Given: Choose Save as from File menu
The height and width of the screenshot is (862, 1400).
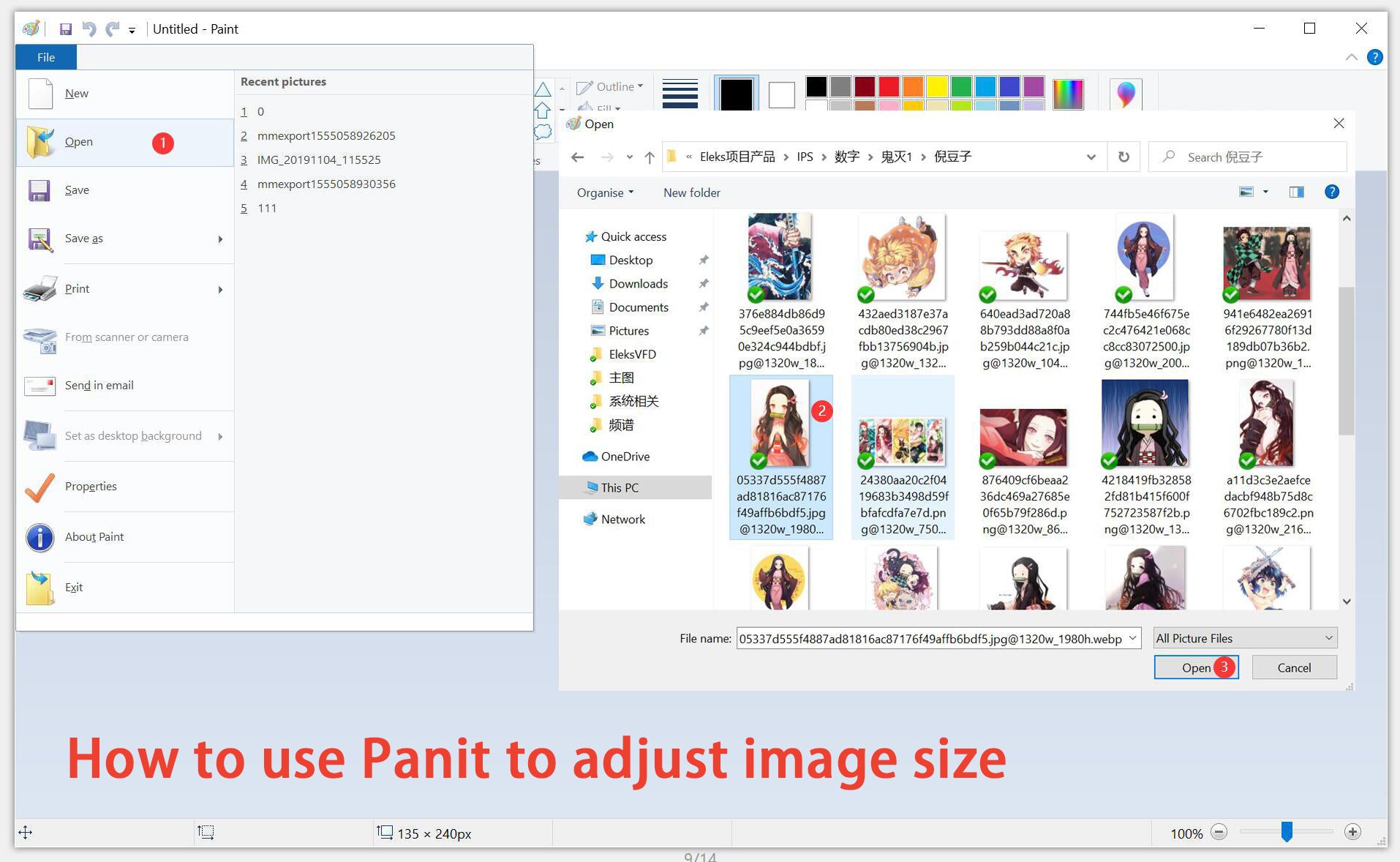Looking at the screenshot, I should click(83, 239).
